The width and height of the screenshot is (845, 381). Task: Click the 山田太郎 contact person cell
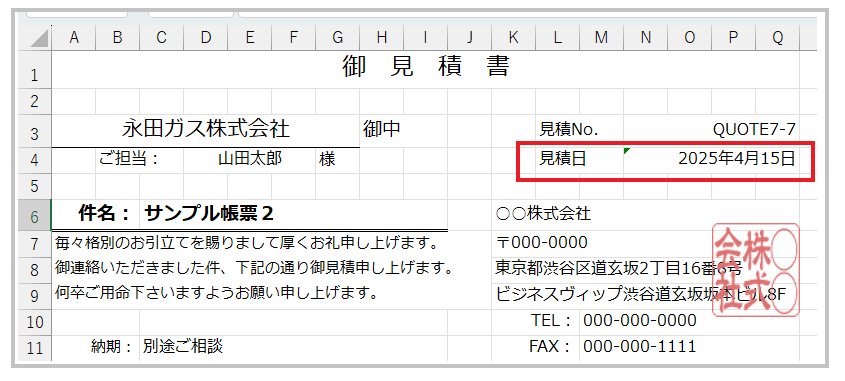point(250,160)
